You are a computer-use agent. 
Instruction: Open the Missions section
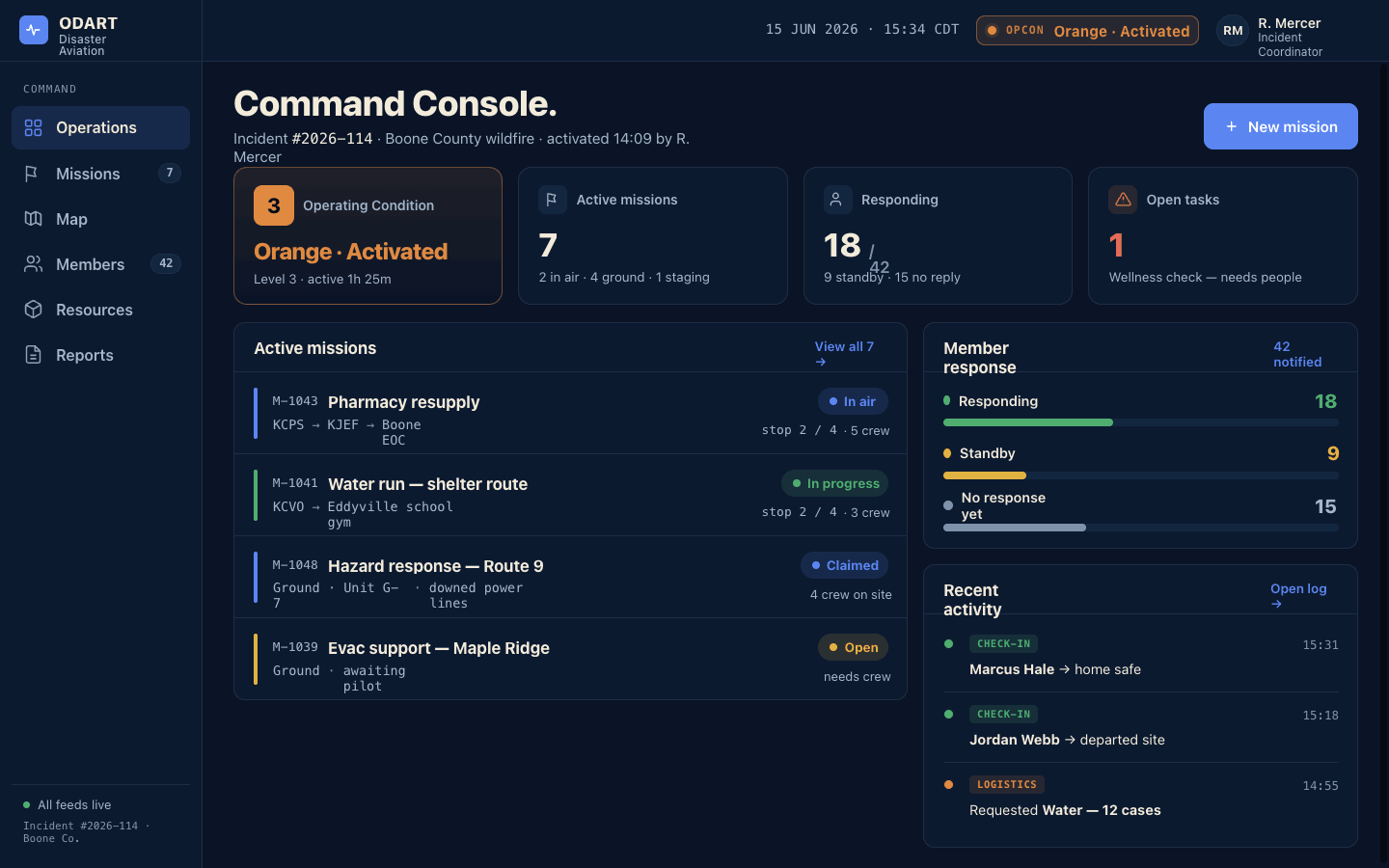100,174
